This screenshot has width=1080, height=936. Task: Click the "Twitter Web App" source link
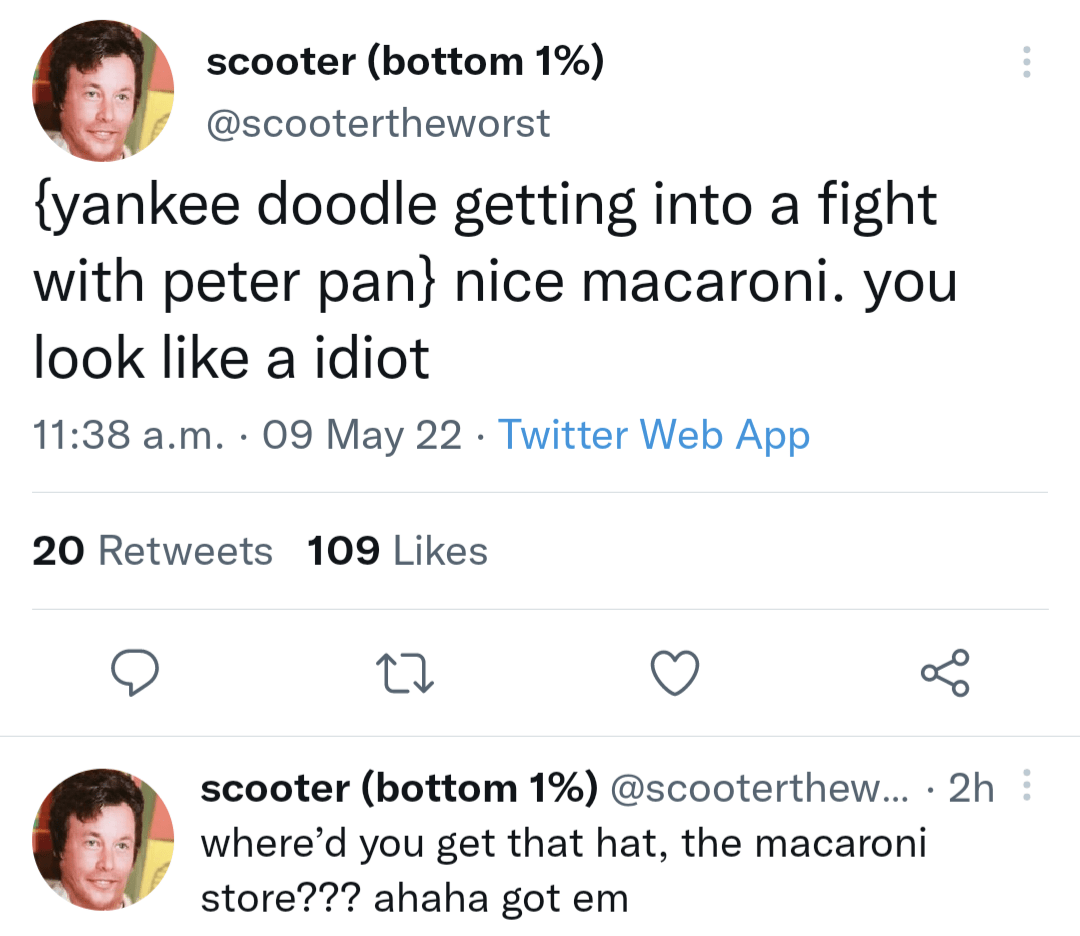click(x=653, y=435)
